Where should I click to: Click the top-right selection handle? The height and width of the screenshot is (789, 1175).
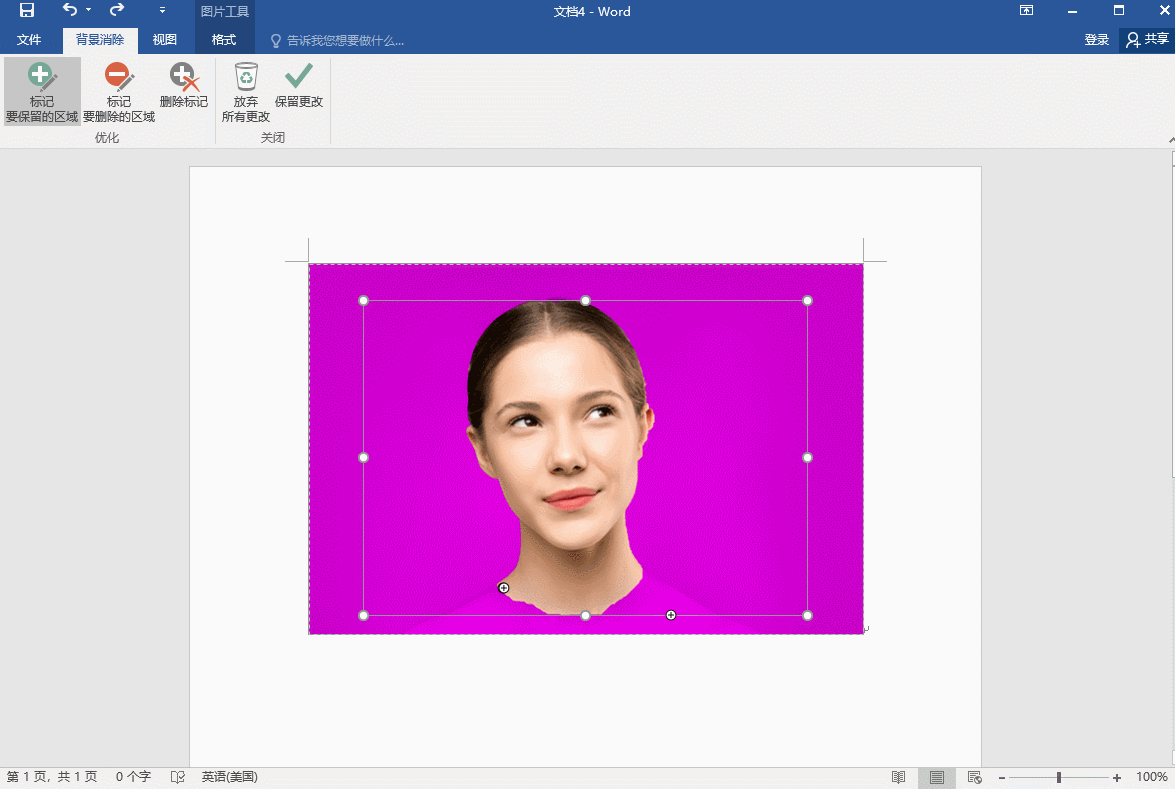(807, 300)
